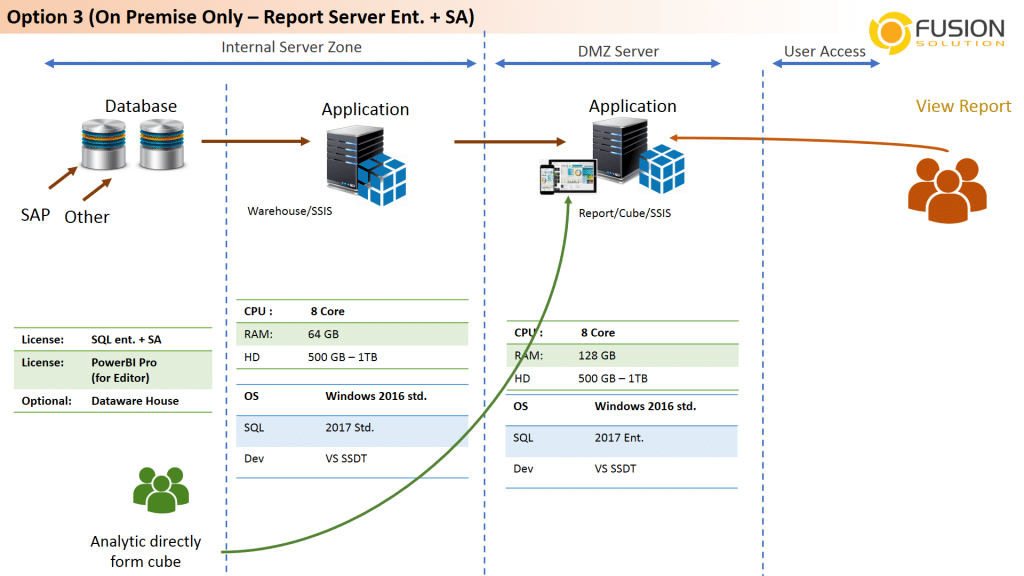
Task: Click the 128 GB RAM value
Action: 597,356
